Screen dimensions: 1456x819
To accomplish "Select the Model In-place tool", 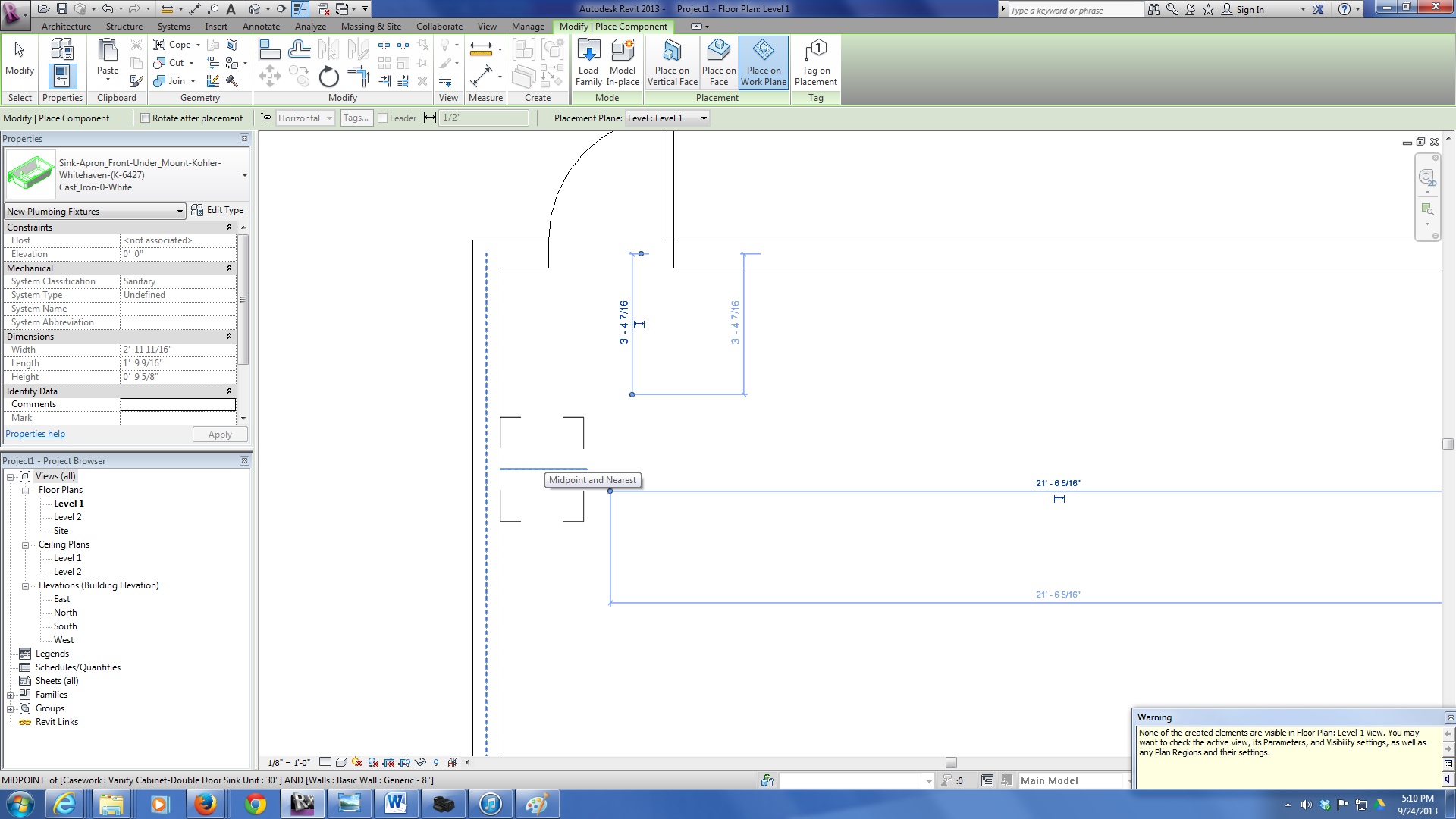I will (x=623, y=52).
